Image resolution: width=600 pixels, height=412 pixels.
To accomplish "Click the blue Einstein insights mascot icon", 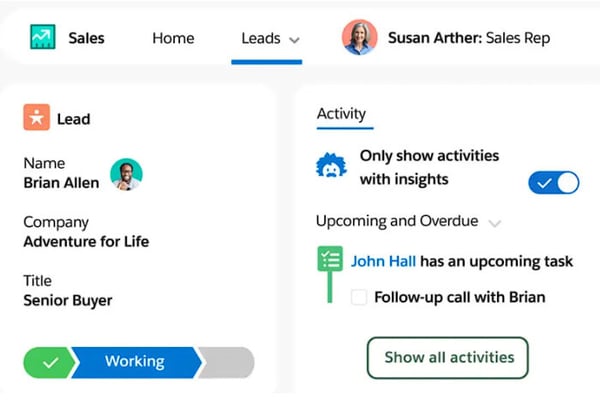I will [x=332, y=166].
